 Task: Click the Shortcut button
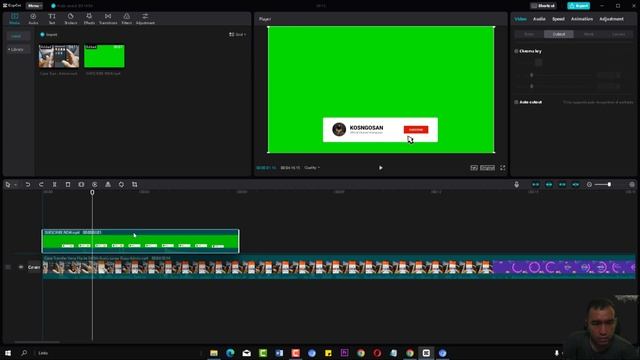[543, 6]
